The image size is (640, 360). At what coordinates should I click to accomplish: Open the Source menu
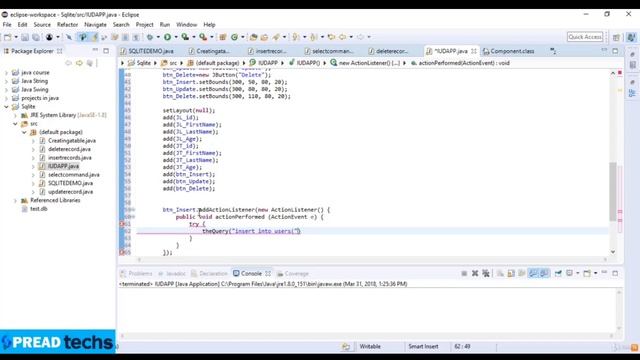[x=42, y=25]
